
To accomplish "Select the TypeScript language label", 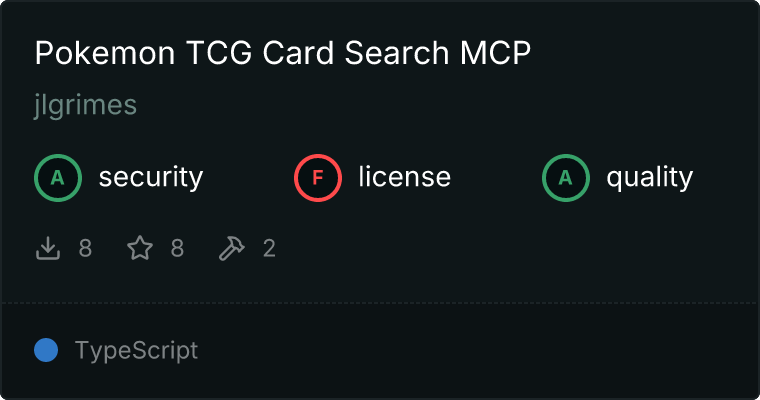I will [x=136, y=351].
